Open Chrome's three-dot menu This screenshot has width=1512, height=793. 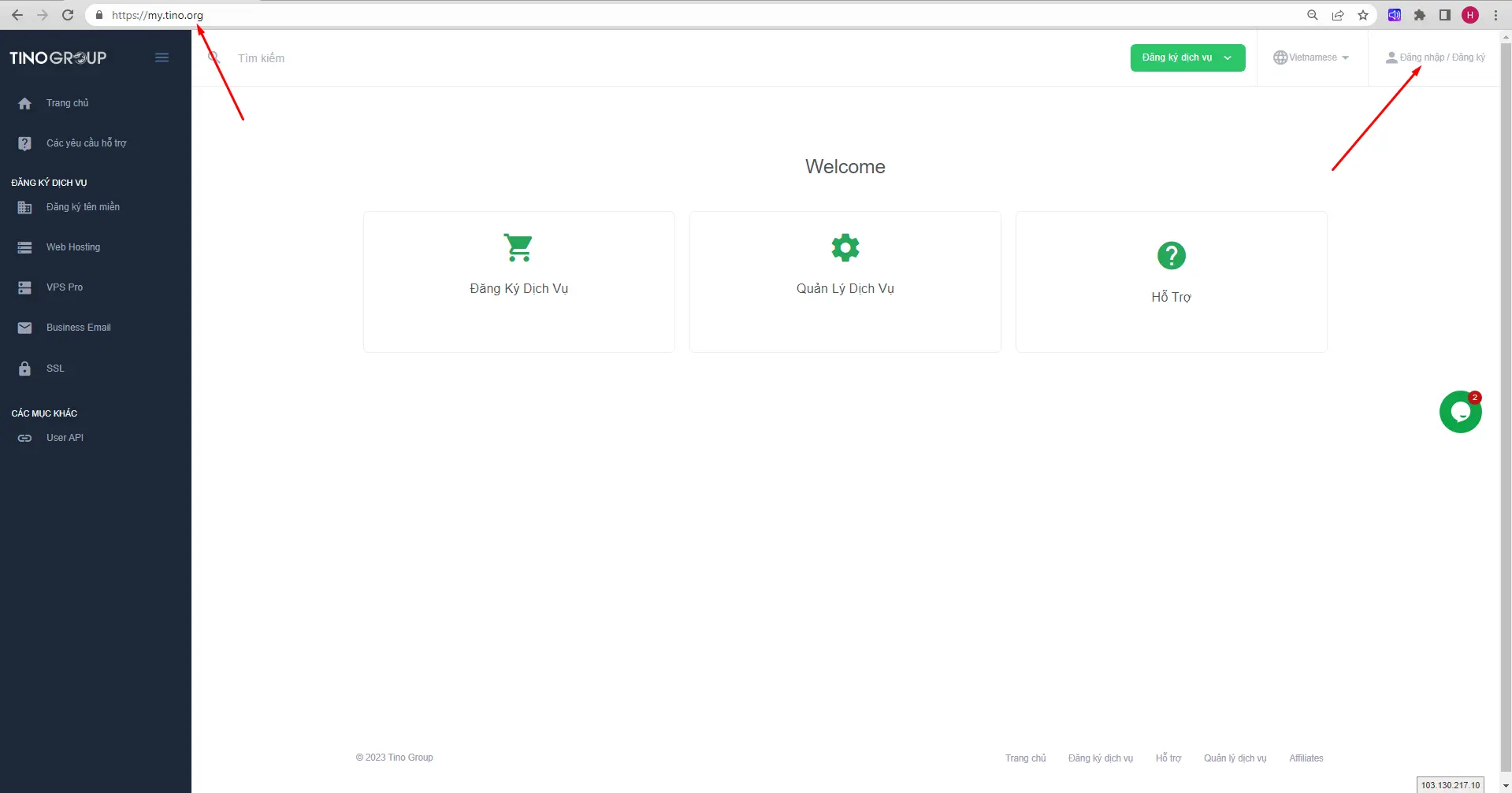(x=1495, y=15)
